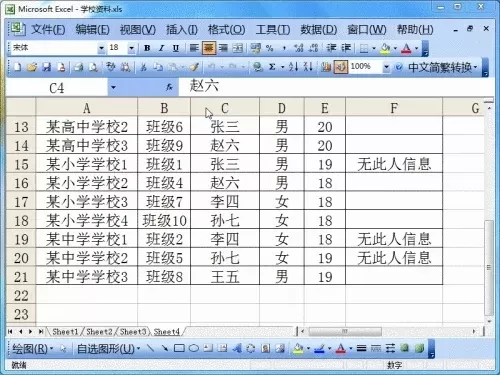Viewport: 500px width, 375px height.
Task: Select the Rectangle drawing tool
Action: [x=179, y=349]
